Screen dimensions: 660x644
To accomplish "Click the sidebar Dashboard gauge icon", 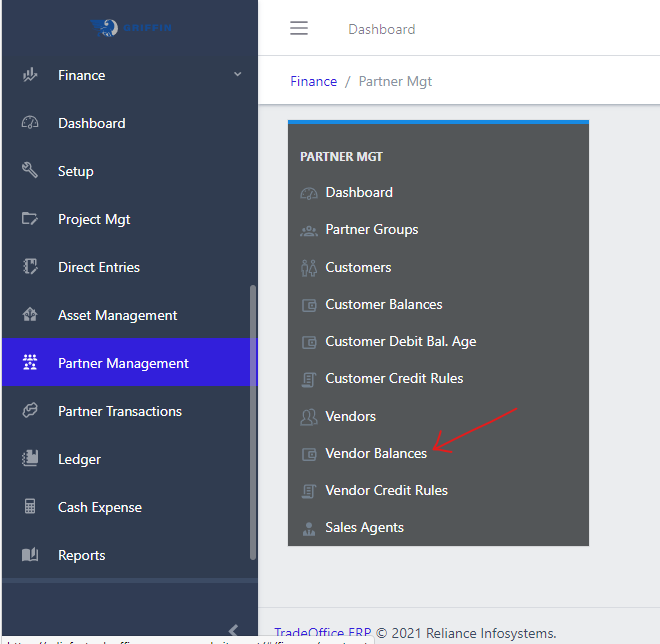I will pyautogui.click(x=30, y=123).
